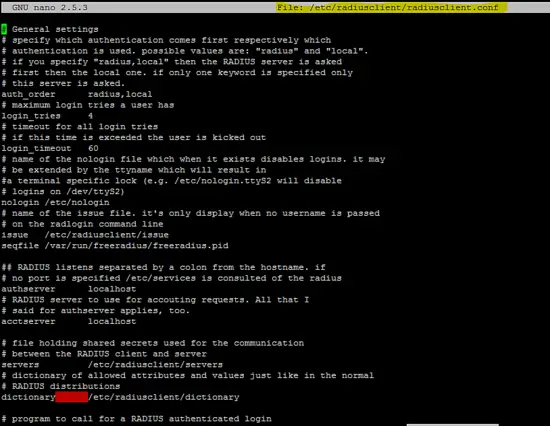Click the 'dictionary' keyword at line start
The width and height of the screenshot is (550, 426).
28,397
